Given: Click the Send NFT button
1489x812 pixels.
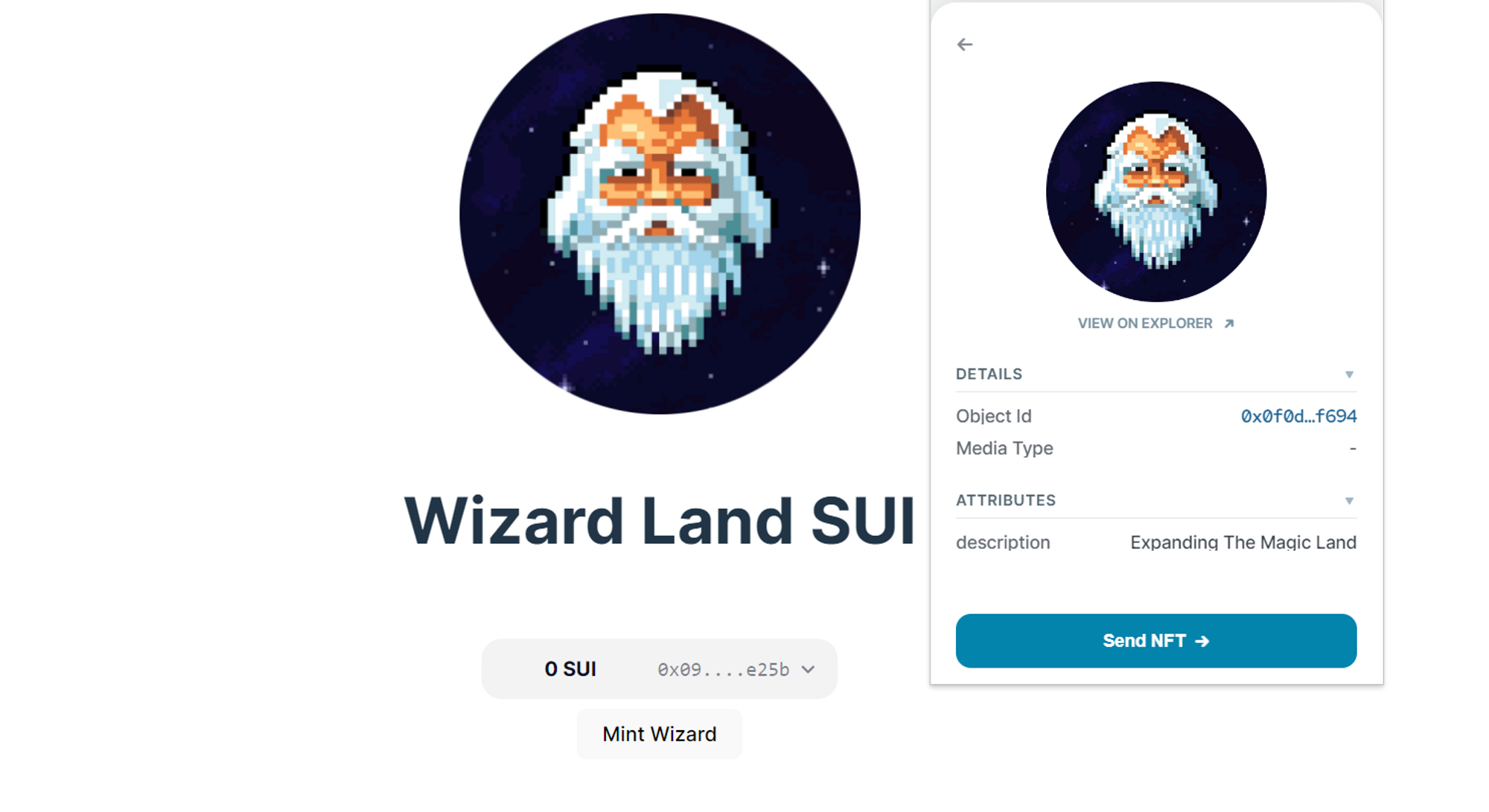Looking at the screenshot, I should 1155,641.
